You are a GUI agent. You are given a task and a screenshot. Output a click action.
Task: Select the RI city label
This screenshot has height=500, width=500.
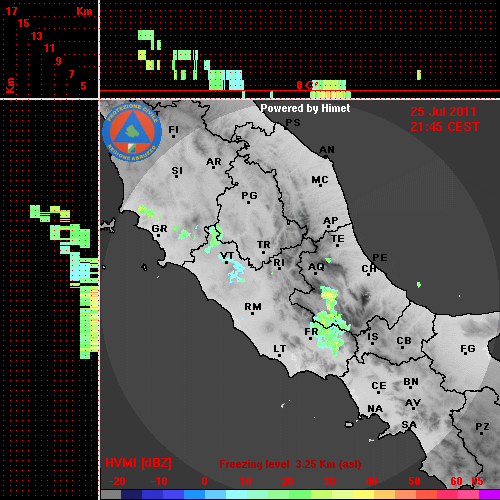coord(279,263)
